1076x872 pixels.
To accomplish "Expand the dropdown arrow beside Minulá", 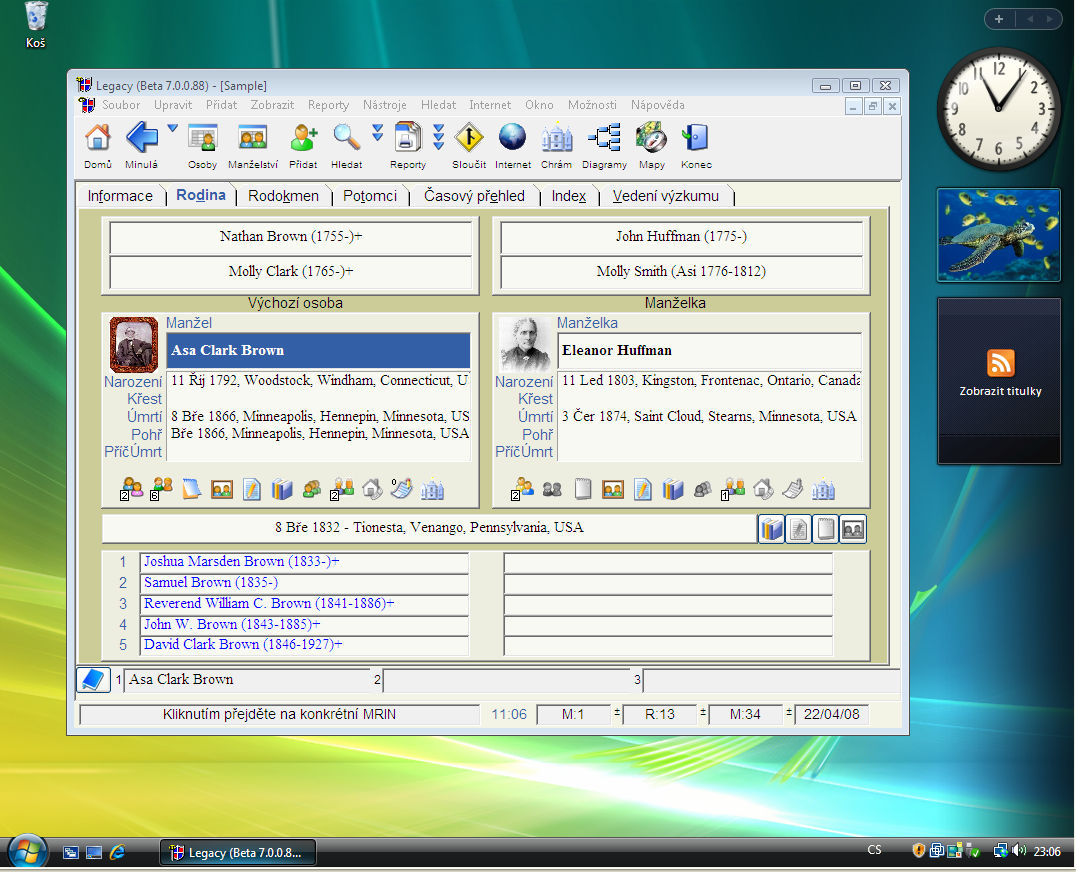I will coord(172,128).
